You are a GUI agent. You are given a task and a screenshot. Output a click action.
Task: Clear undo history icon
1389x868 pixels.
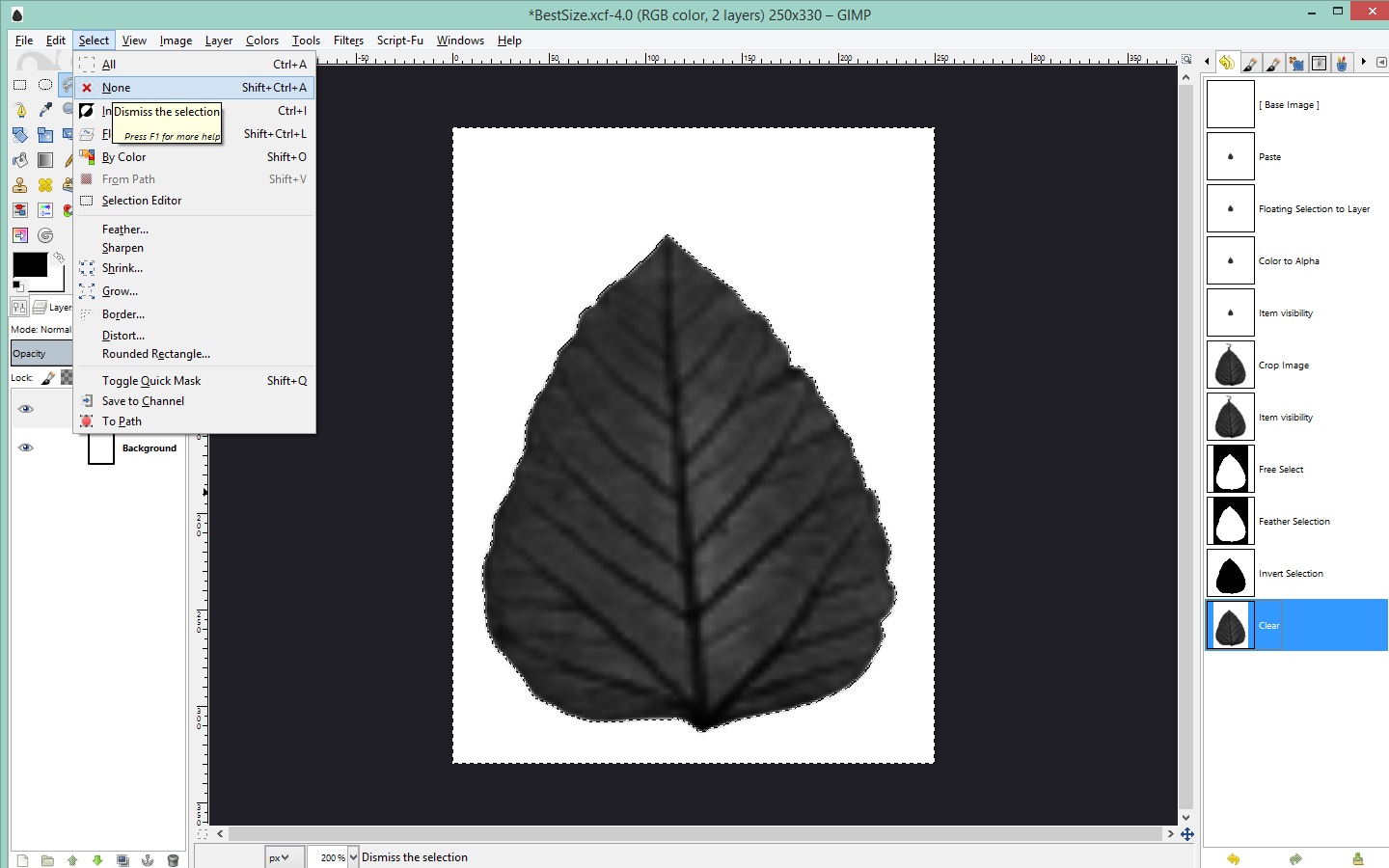tap(1357, 858)
